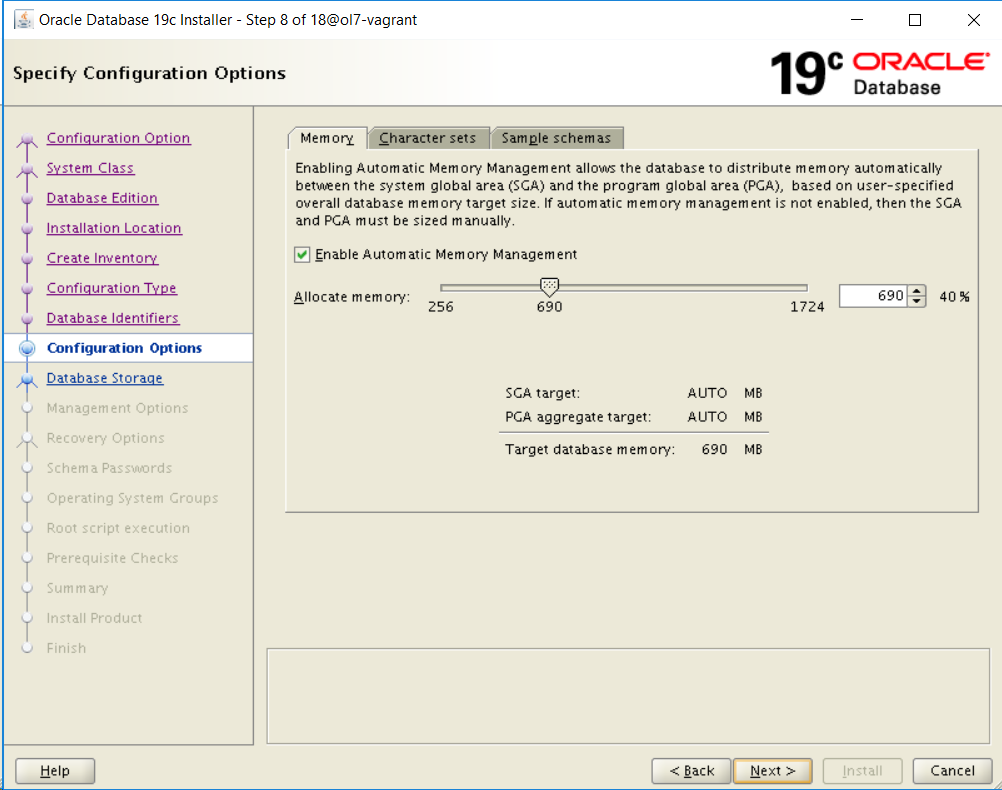Open the Sample schemas tab
The image size is (1002, 790).
click(x=556, y=138)
